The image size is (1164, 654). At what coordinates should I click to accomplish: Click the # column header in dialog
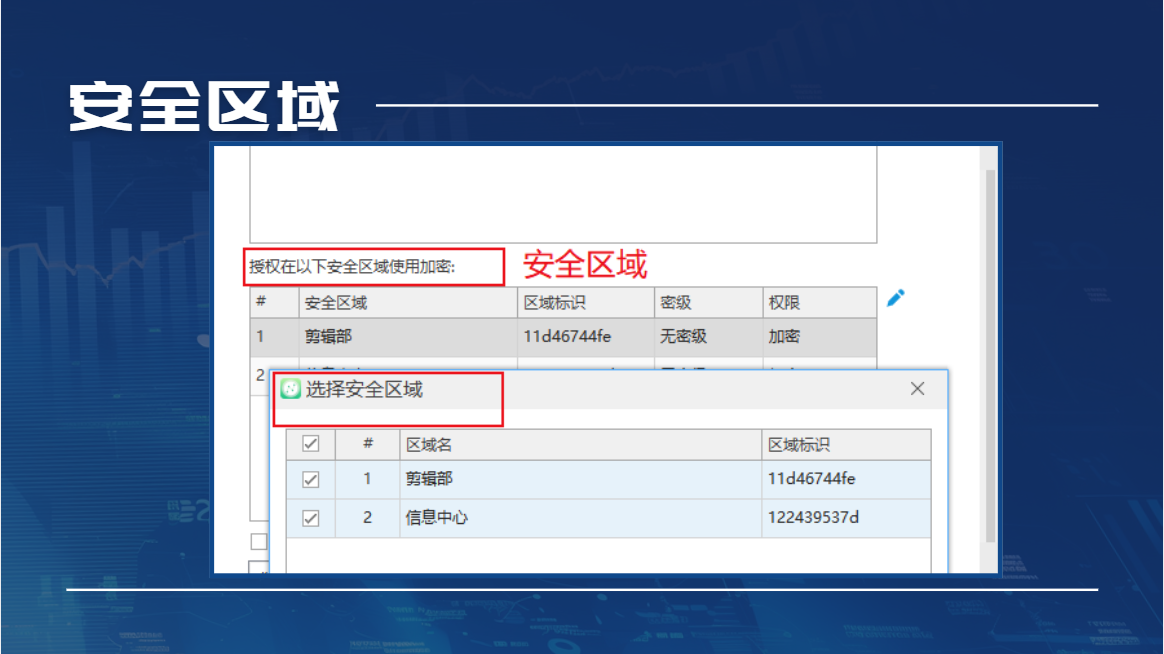[367, 444]
